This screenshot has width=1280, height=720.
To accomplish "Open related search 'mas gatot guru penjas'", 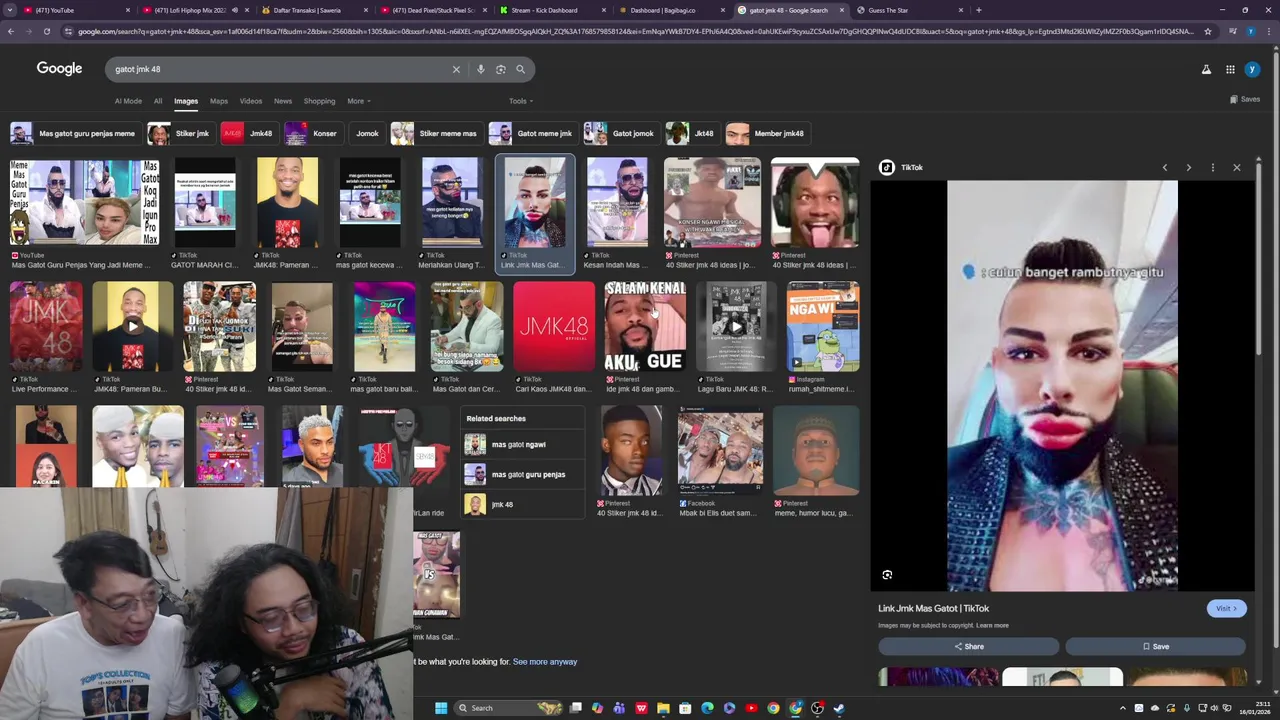I will pos(523,474).
